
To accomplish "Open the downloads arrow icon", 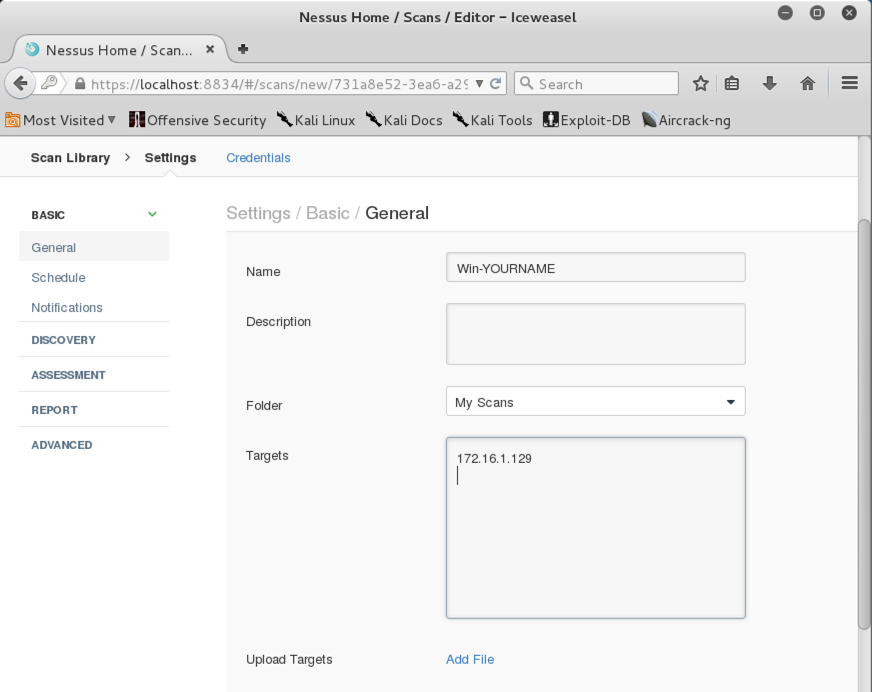I will (769, 84).
